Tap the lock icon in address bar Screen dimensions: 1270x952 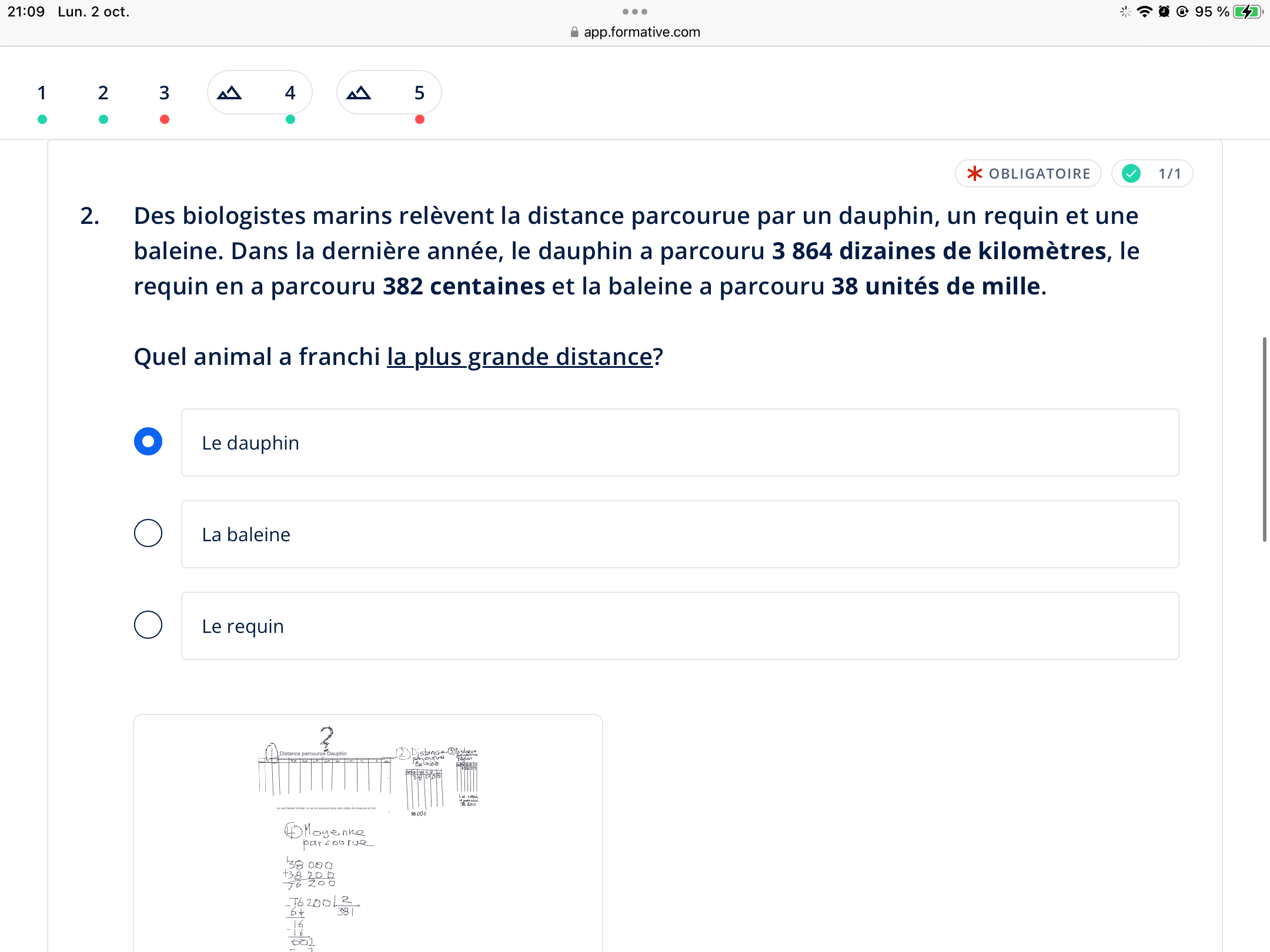pyautogui.click(x=574, y=32)
